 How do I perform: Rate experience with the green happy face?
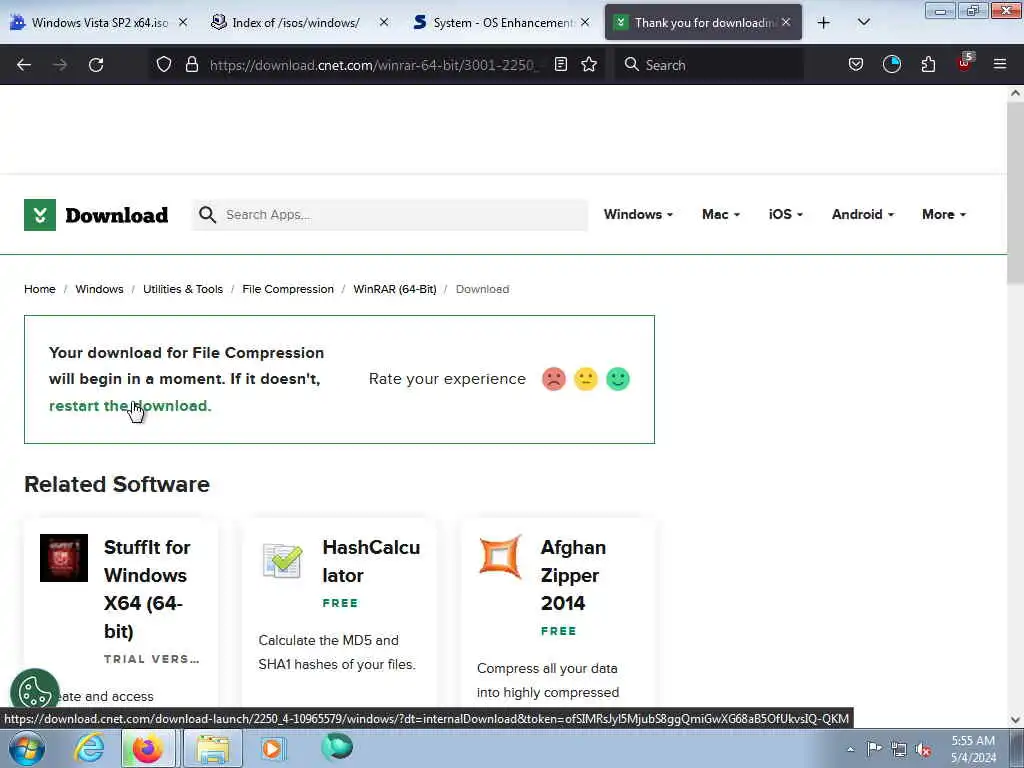click(x=618, y=379)
